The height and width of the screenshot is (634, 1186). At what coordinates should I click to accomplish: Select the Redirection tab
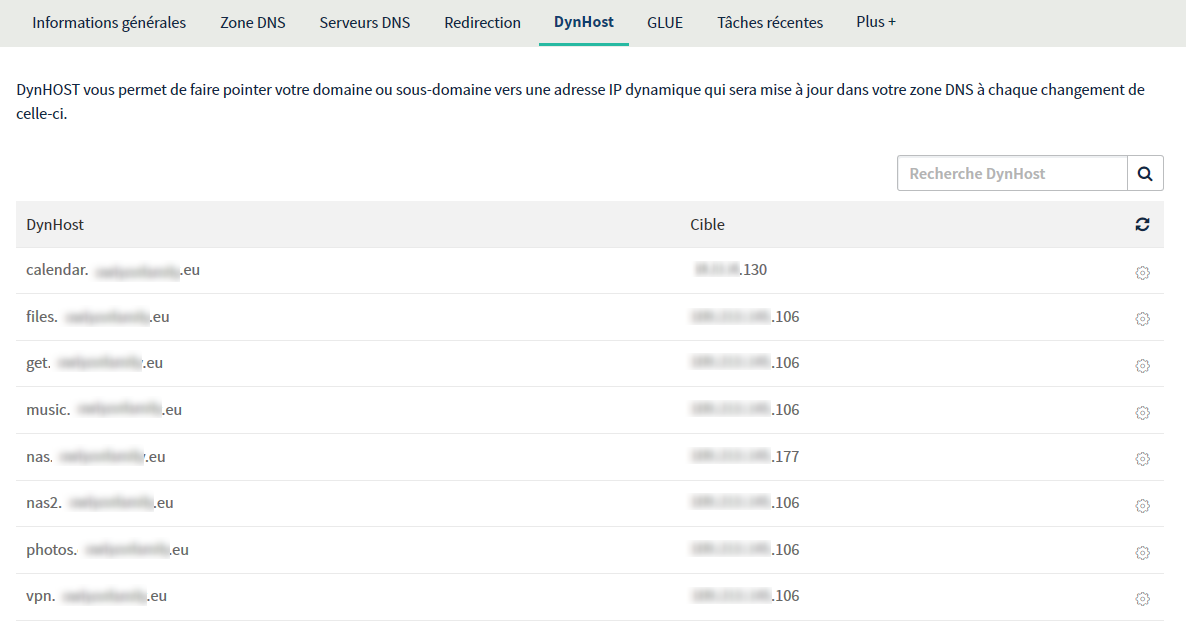(x=482, y=22)
